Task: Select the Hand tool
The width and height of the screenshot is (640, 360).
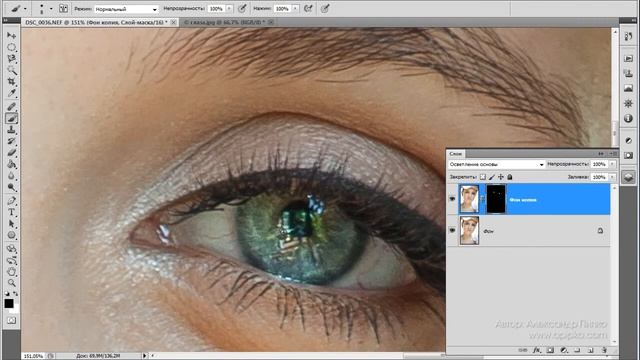Action: click(x=11, y=271)
